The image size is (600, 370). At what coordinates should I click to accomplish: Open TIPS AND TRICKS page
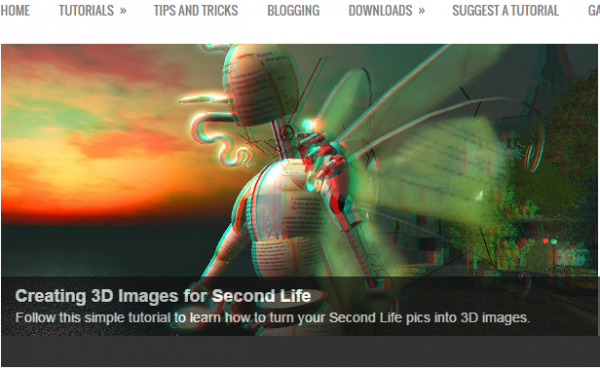point(196,11)
